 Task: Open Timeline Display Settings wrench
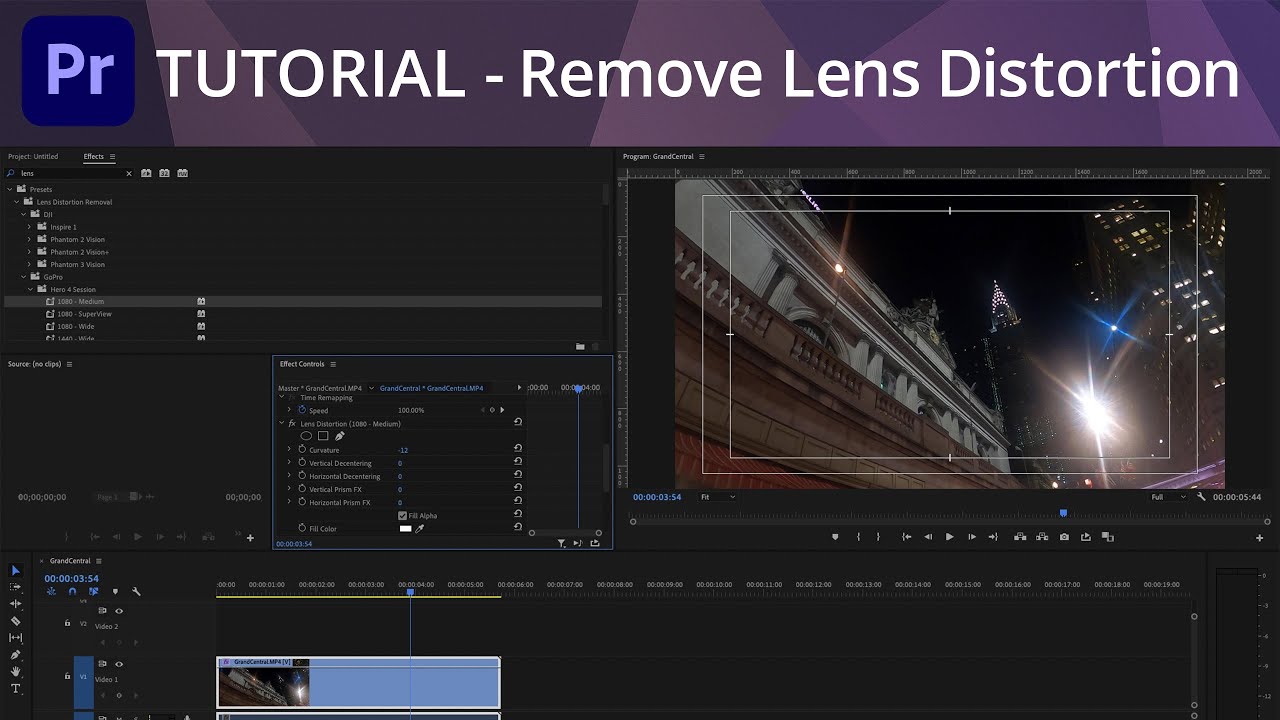click(135, 591)
